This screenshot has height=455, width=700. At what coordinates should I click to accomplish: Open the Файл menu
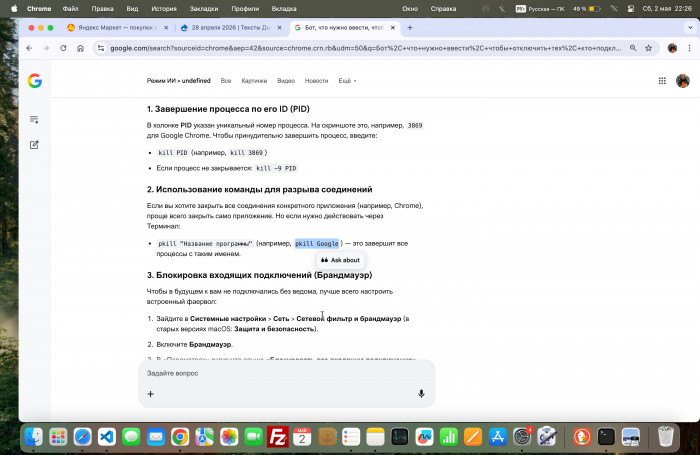(x=71, y=8)
